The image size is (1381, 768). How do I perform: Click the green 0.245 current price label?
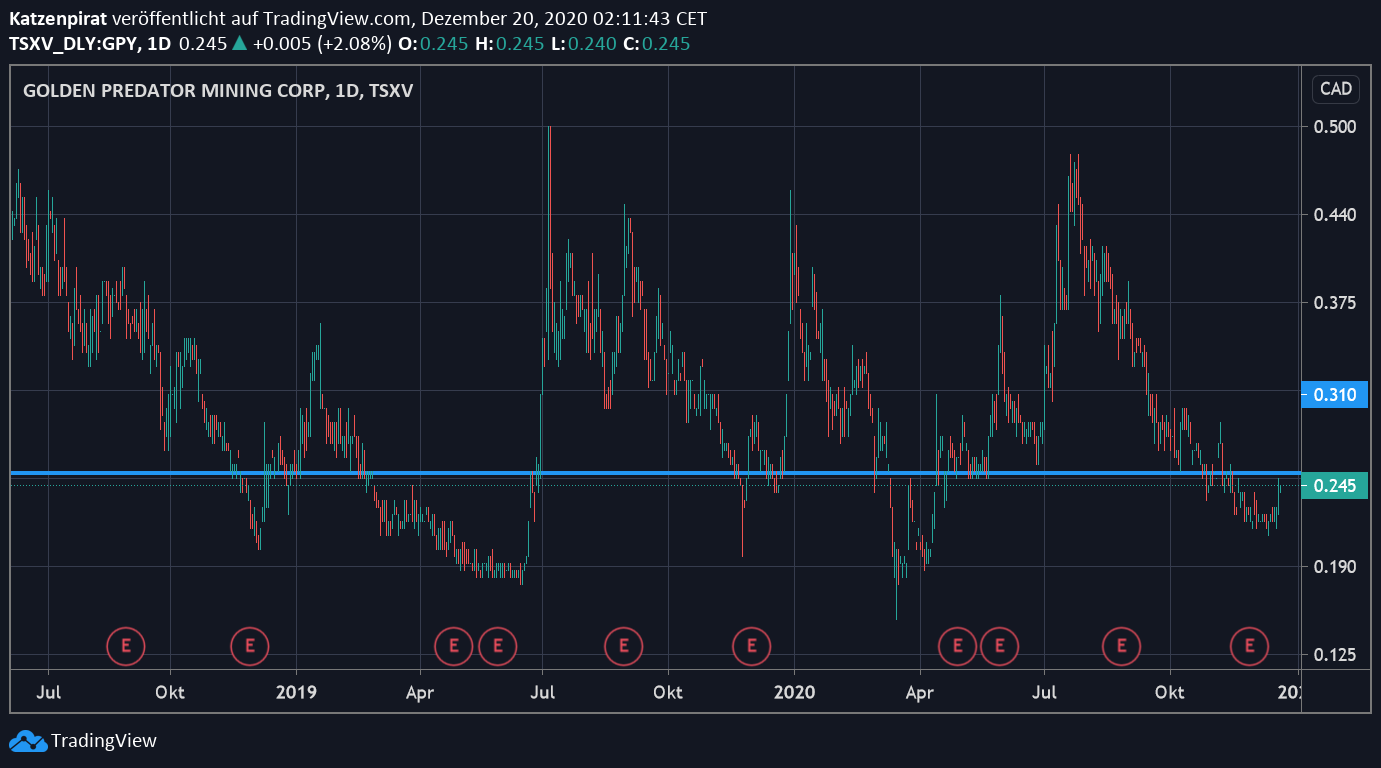(x=1335, y=486)
